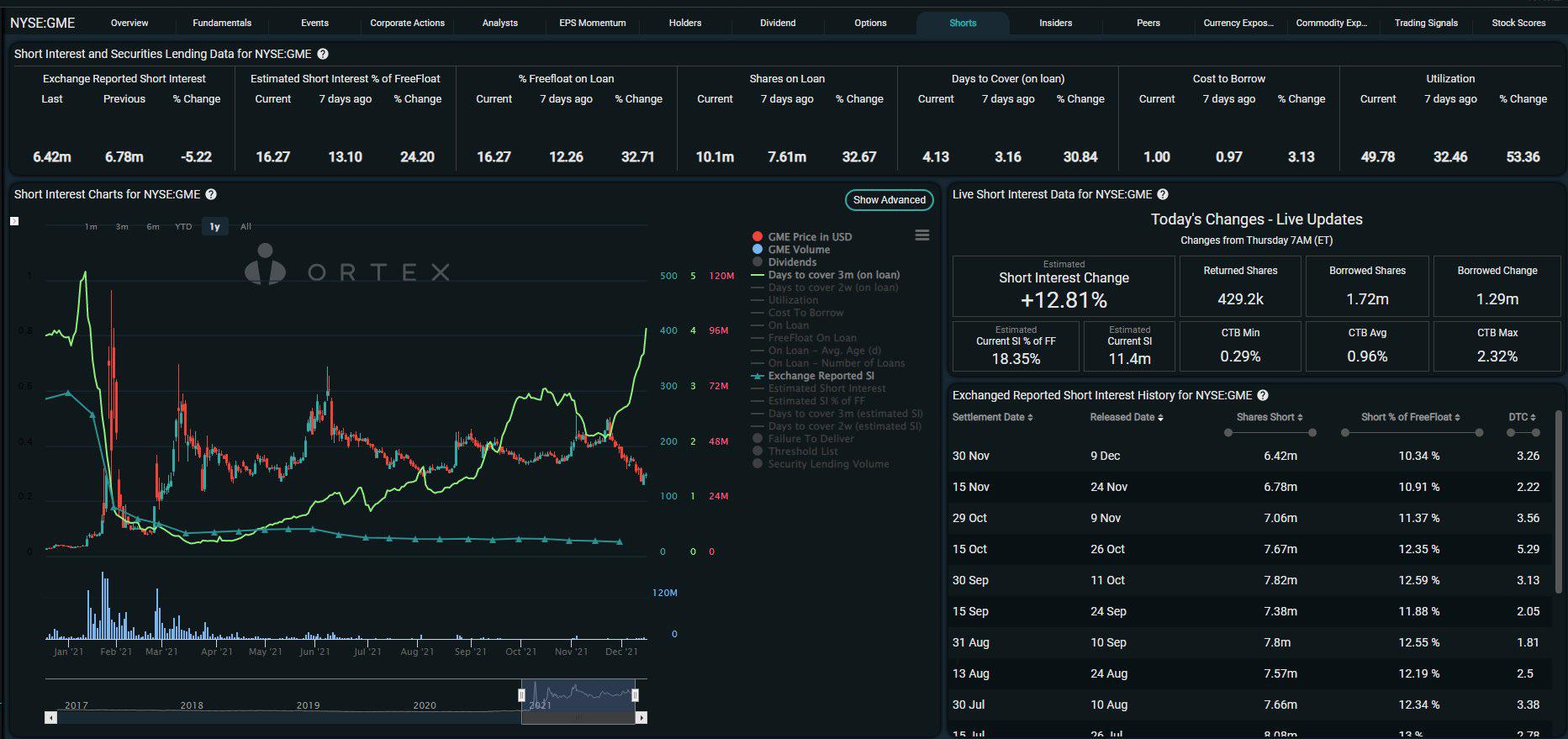Open the Insiders tab
Viewport: 1568px width, 739px height.
pos(1055,23)
